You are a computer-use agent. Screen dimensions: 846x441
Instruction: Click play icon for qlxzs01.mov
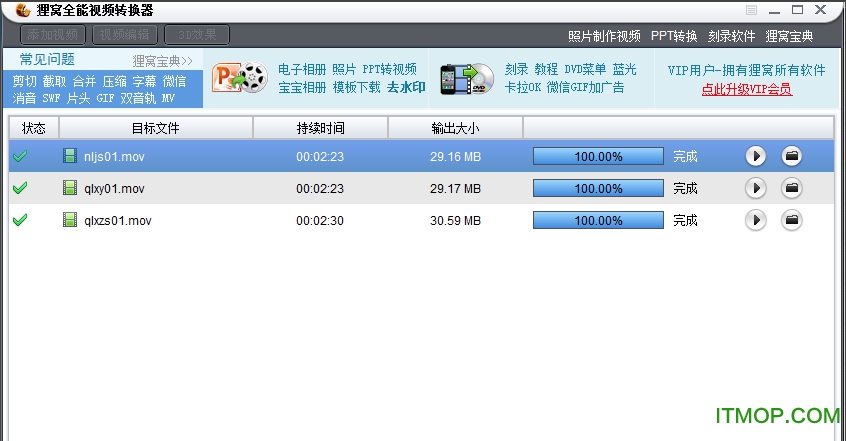[x=756, y=220]
